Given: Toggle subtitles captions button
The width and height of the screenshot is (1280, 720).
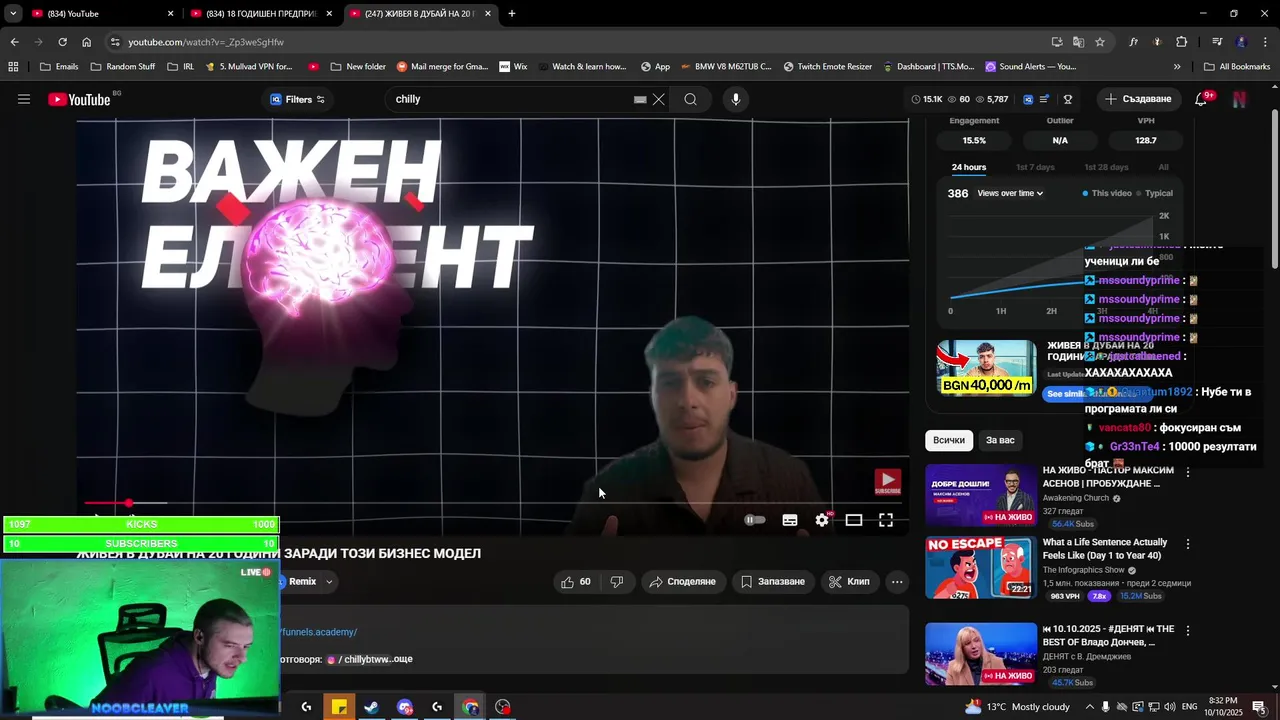Looking at the screenshot, I should [x=790, y=520].
